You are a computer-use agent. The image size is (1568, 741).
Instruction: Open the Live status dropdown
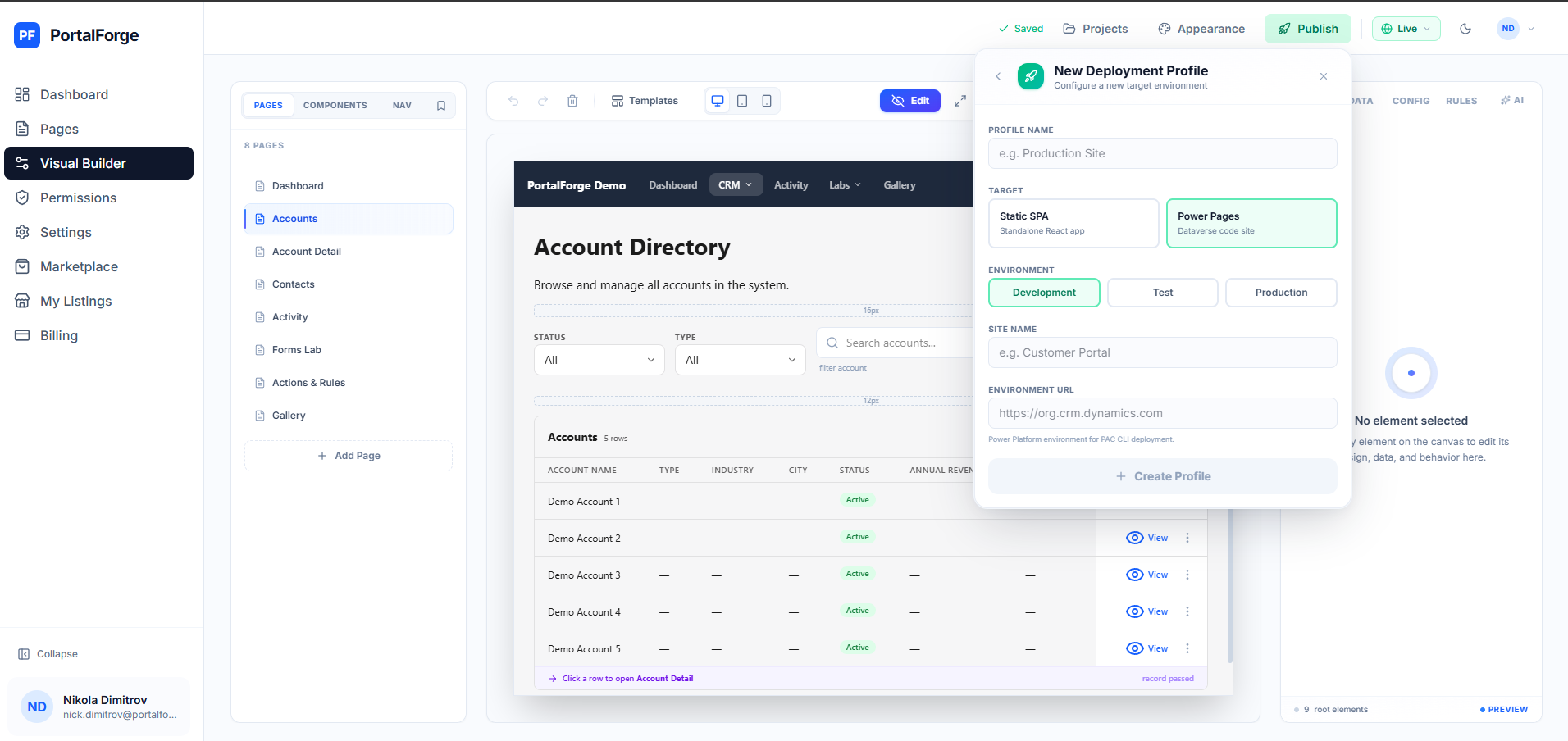click(x=1406, y=28)
